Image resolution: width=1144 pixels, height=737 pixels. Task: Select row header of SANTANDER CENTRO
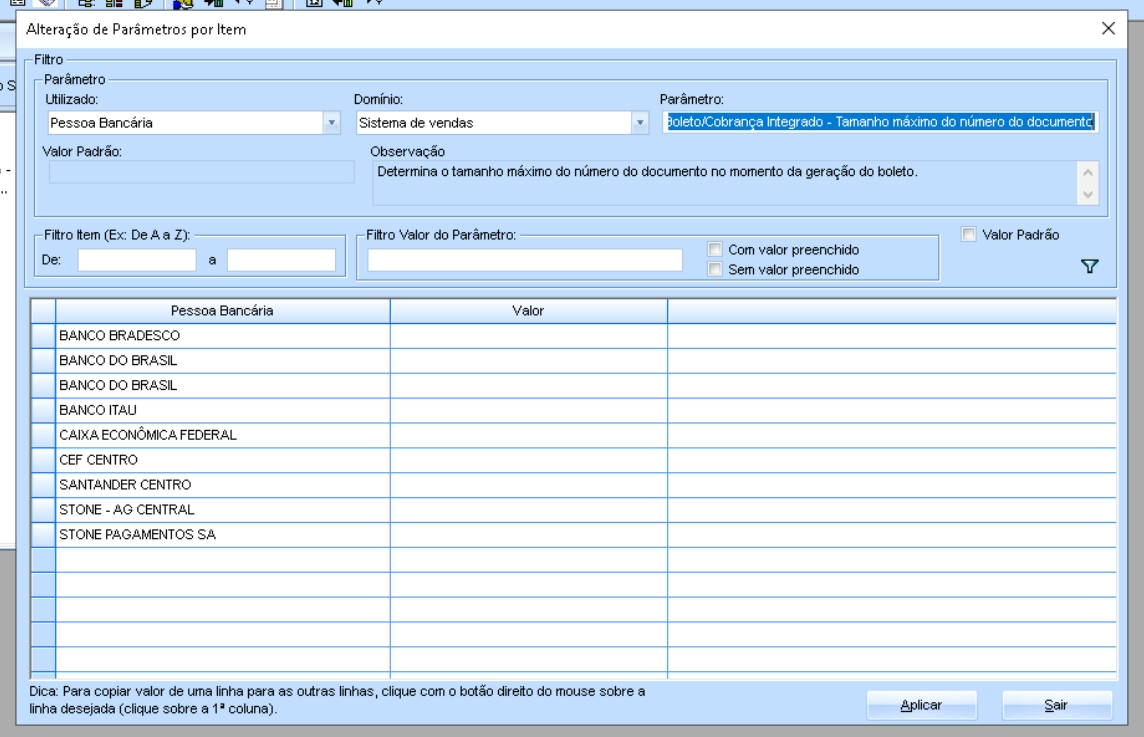point(43,485)
